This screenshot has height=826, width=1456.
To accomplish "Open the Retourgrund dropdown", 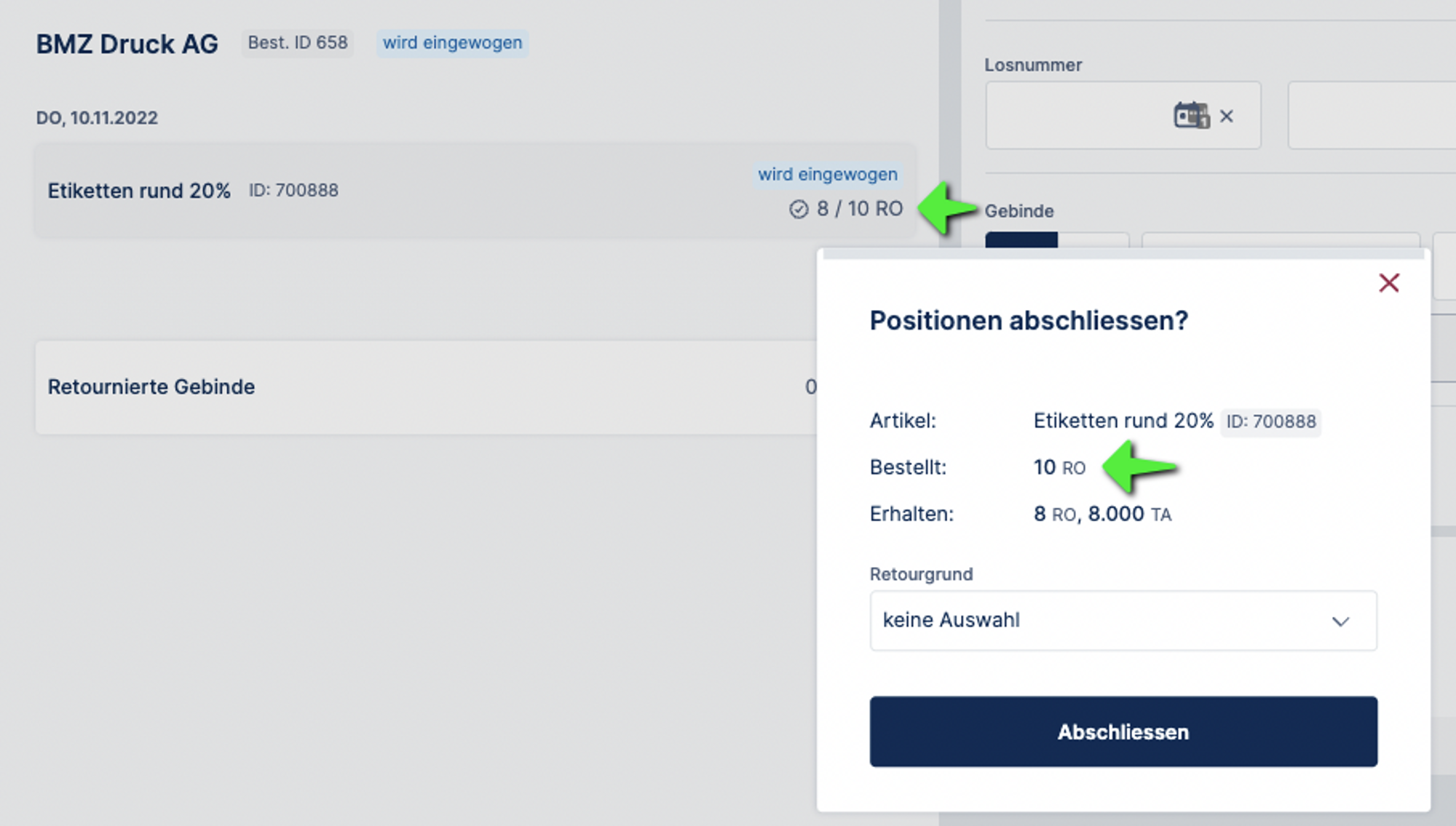I will point(1123,621).
